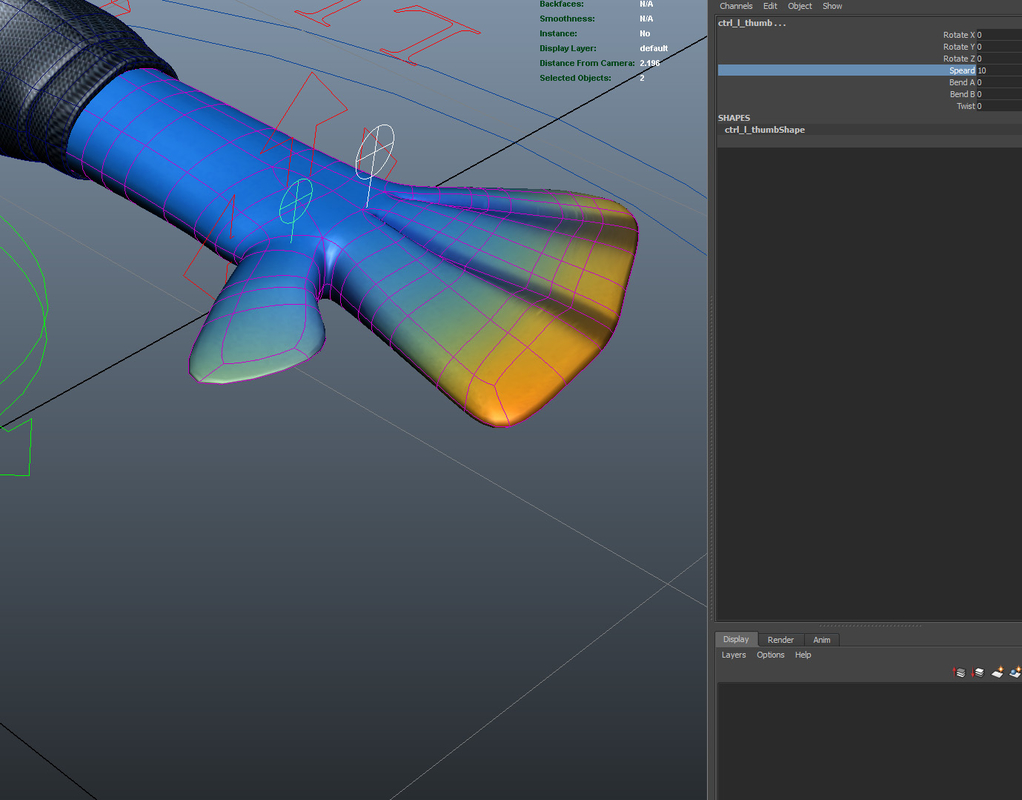Select the white circular control in viewport
The image size is (1022, 800).
pyautogui.click(x=376, y=153)
